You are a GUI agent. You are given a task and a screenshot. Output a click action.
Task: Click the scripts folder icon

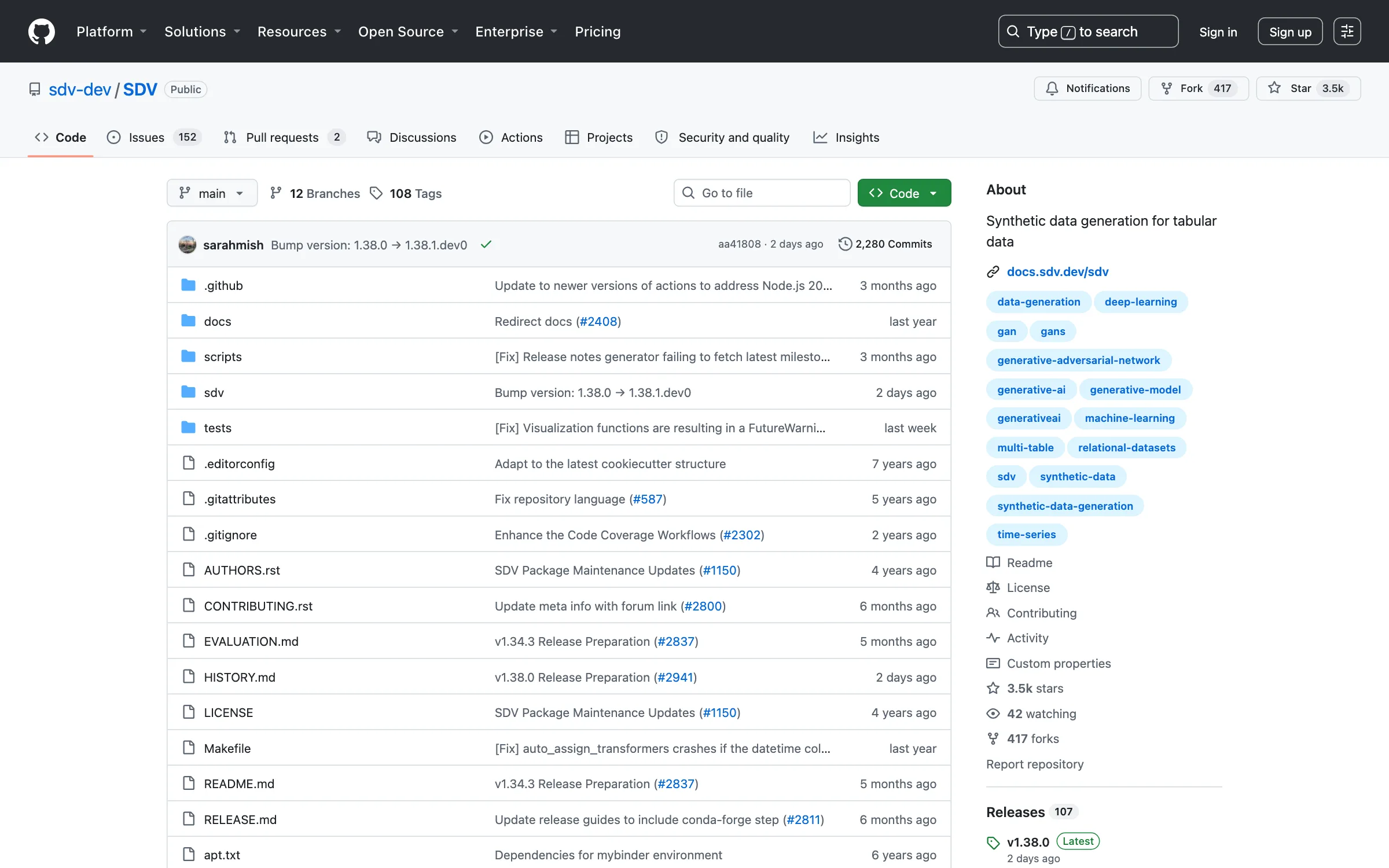(x=188, y=356)
